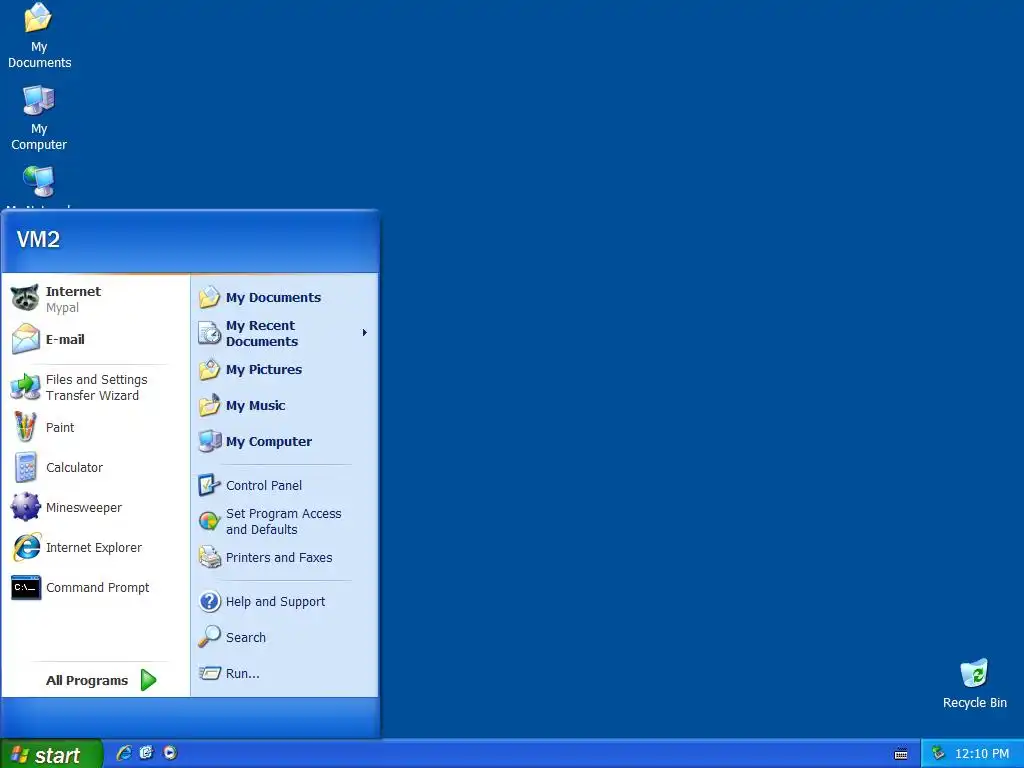Click the VM2 user name header
The height and width of the screenshot is (768, 1024).
click(38, 240)
